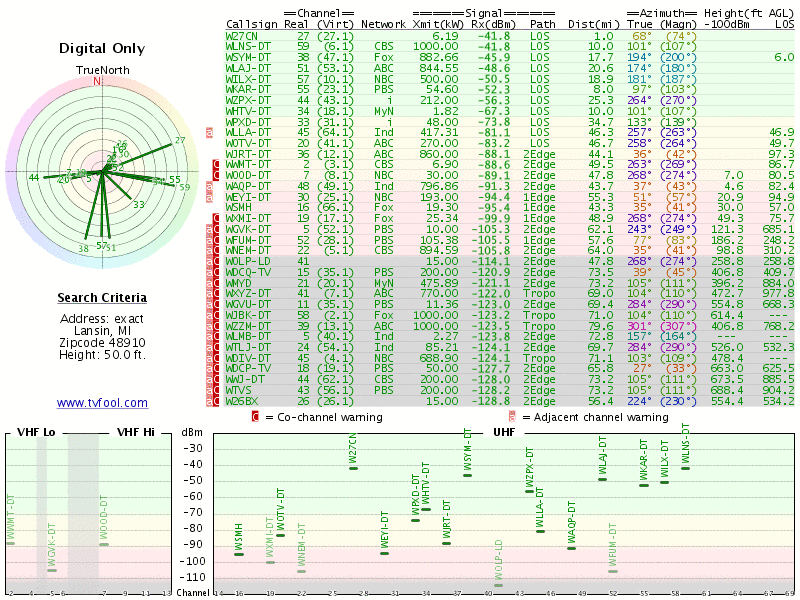Click the co-channel warning icon beside WOLP-LD
Screen dimensions: 800x600
coord(217,260)
